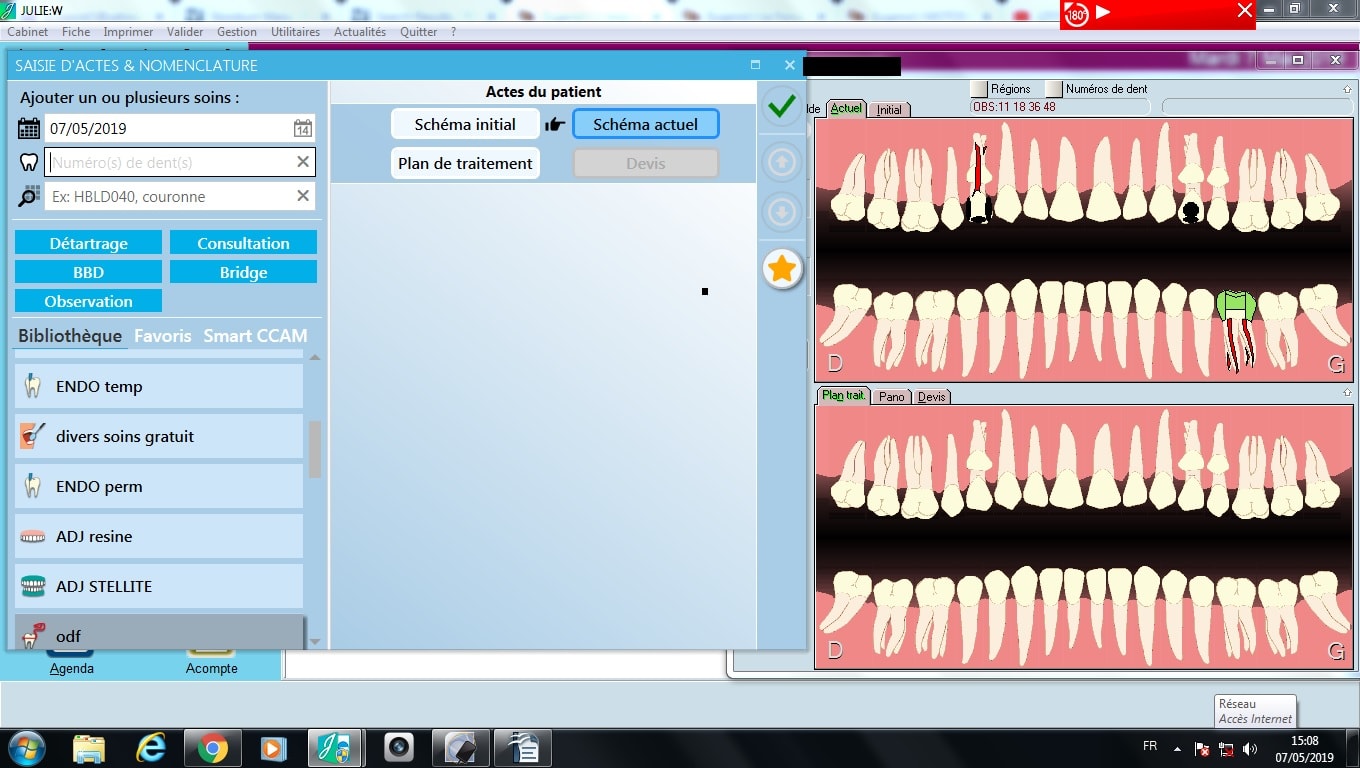Click the Plan de traitement button
This screenshot has height=768, width=1360.
click(465, 163)
